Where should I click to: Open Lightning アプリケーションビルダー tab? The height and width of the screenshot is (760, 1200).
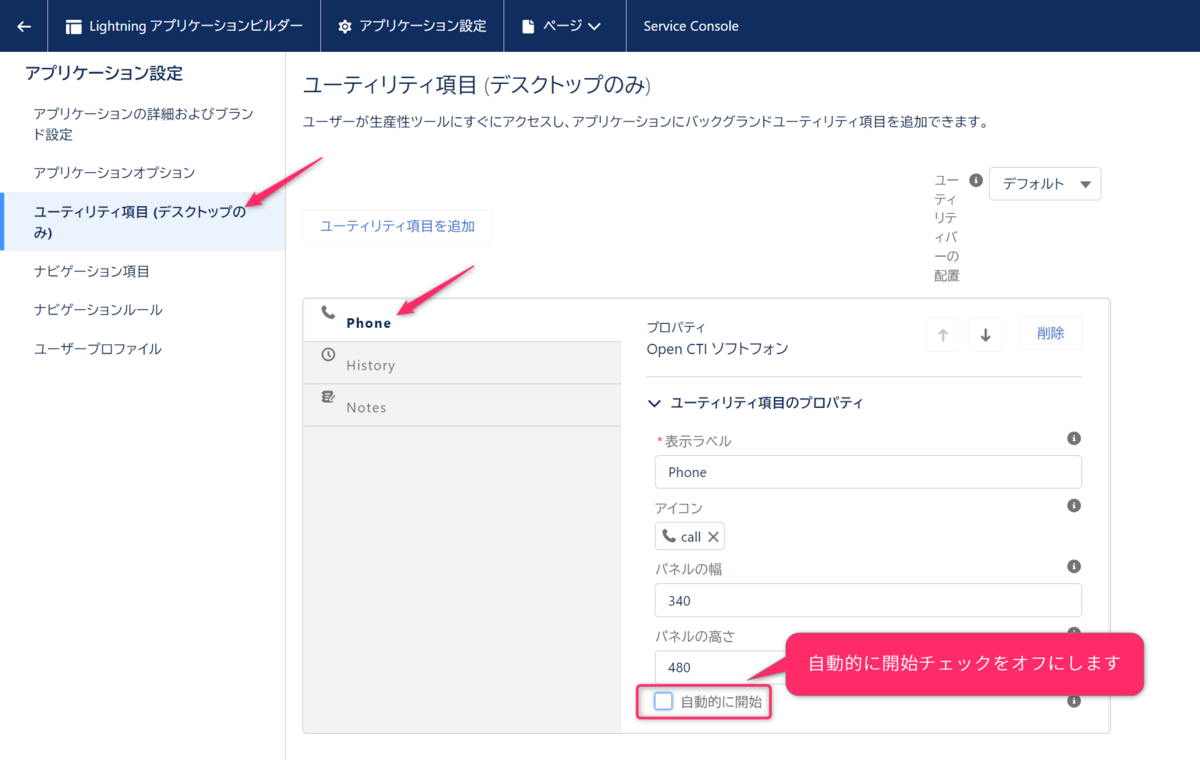pyautogui.click(x=184, y=26)
